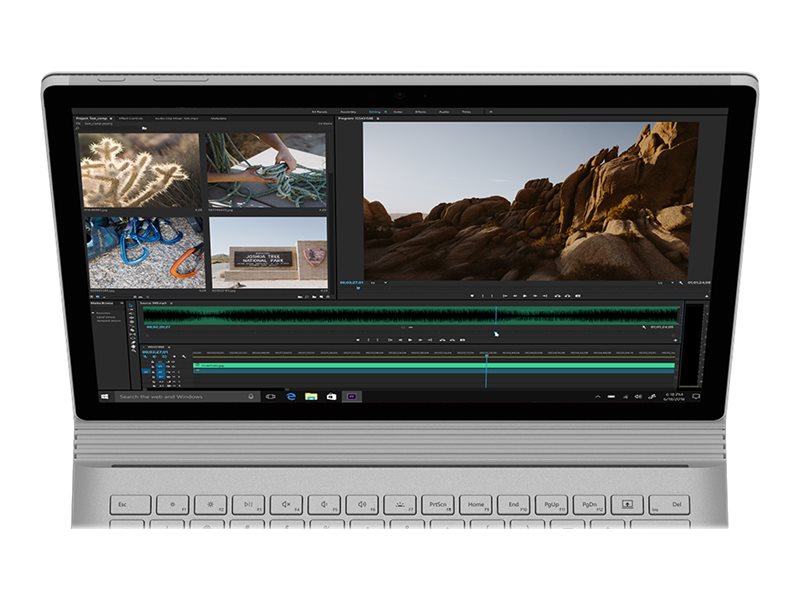Click the Source monitor playhead on waveform
Image resolution: width=800 pixels, height=600 pixels.
coord(495,315)
